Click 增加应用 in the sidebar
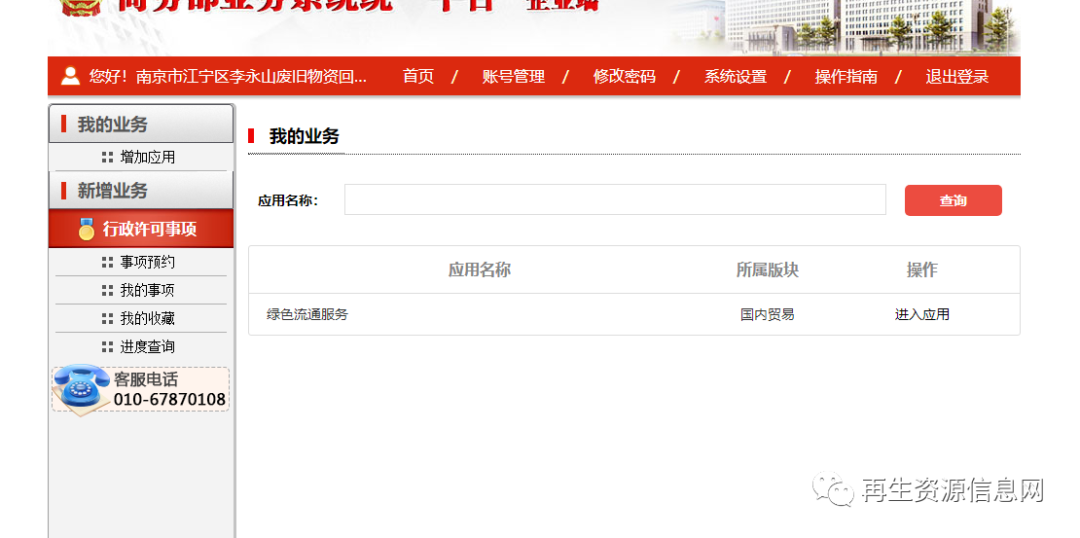The height and width of the screenshot is (538, 1080). pos(147,157)
